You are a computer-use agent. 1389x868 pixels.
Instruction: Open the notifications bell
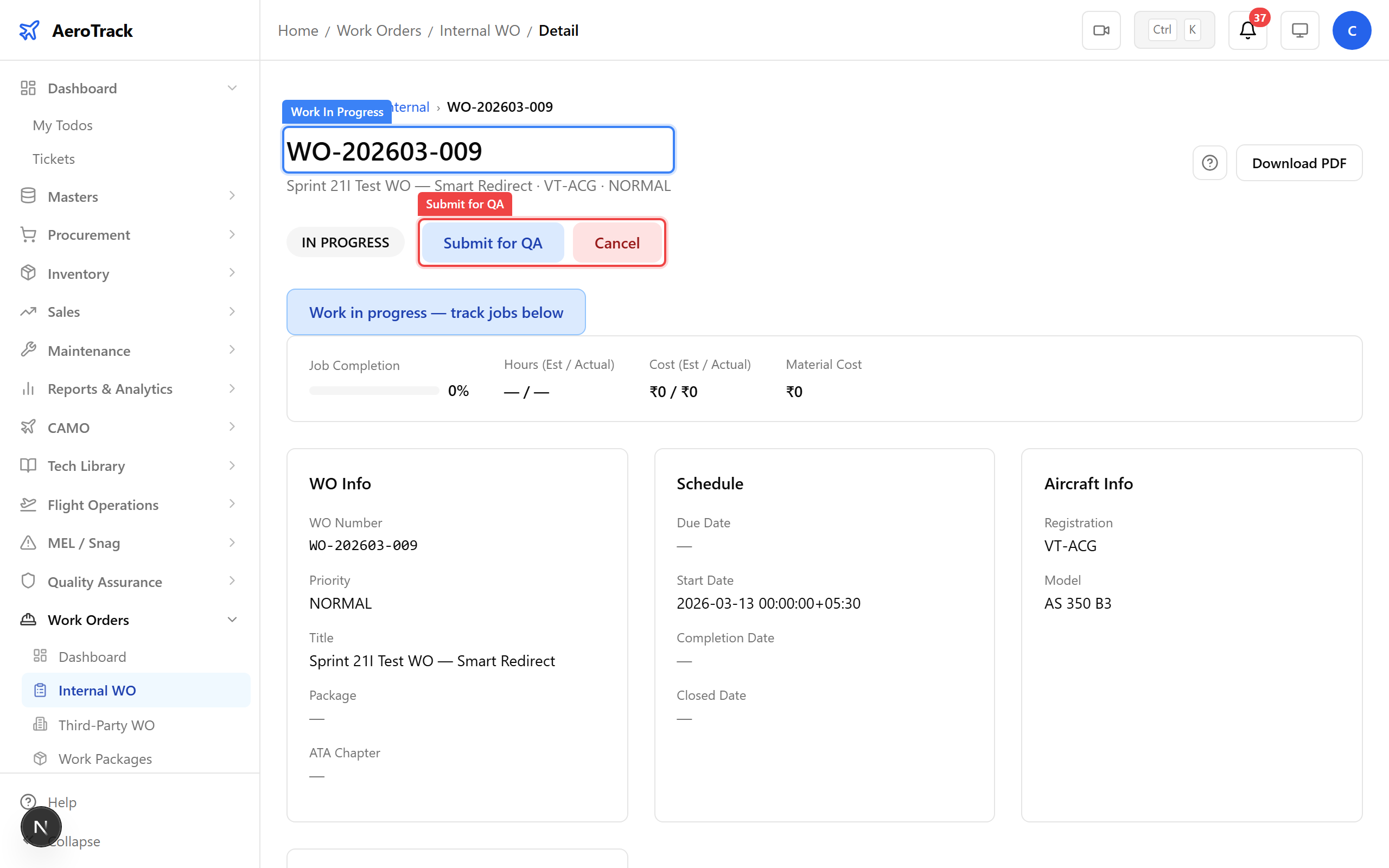(1247, 30)
